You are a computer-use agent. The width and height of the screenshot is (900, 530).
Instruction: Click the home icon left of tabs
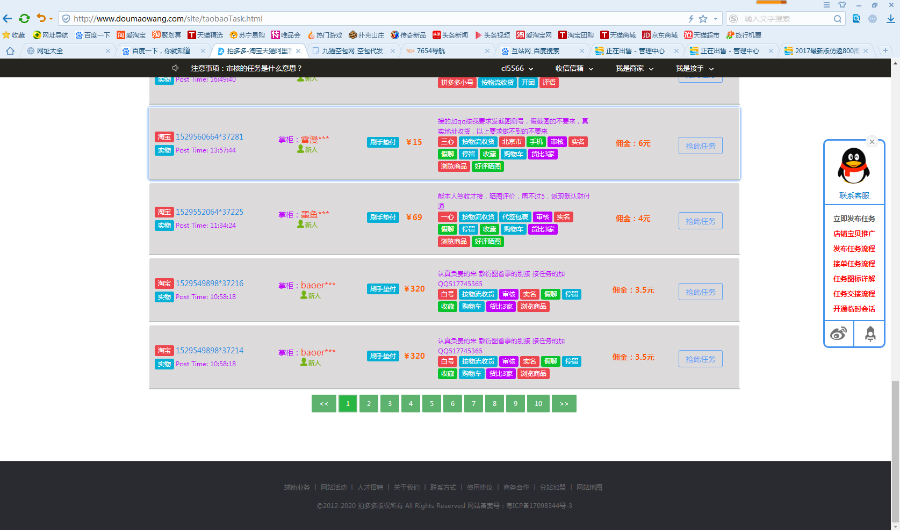10,51
